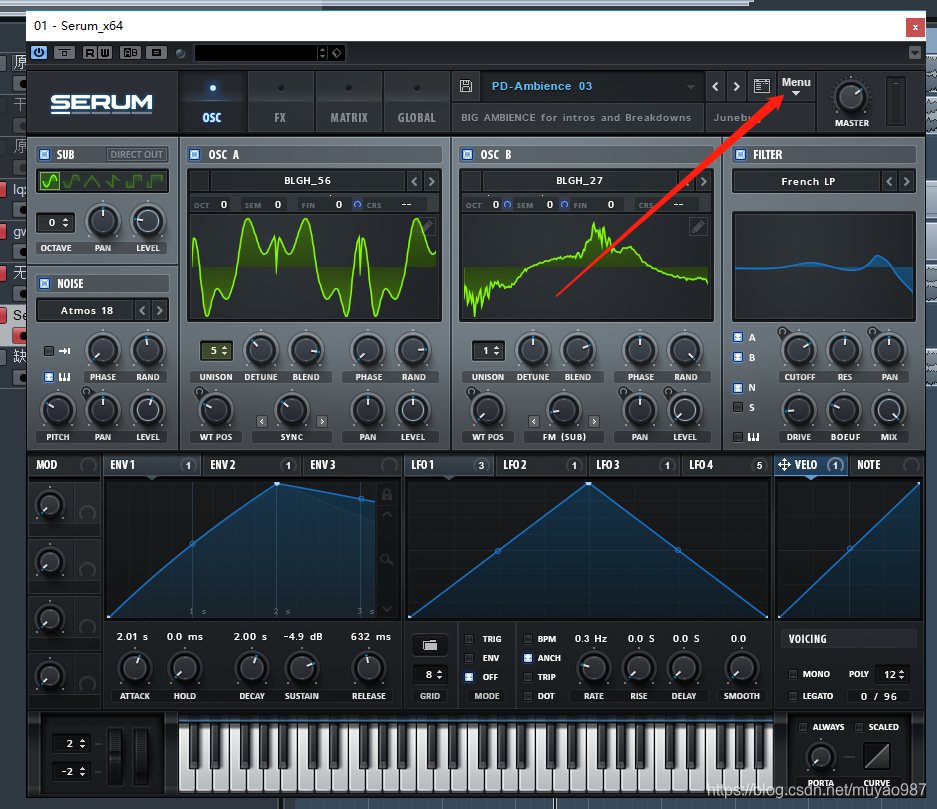Select previous noise sample arrow
Viewport: 937px width, 809px height.
click(142, 310)
